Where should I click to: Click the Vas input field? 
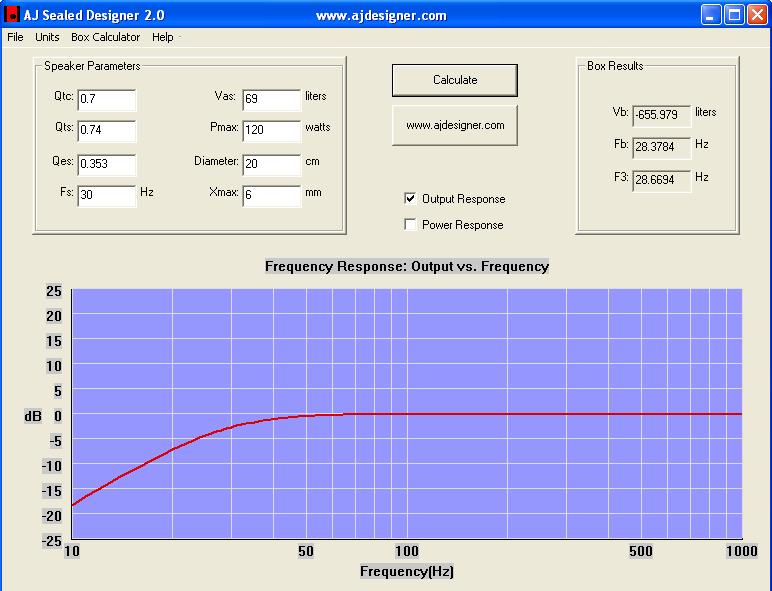coord(271,99)
